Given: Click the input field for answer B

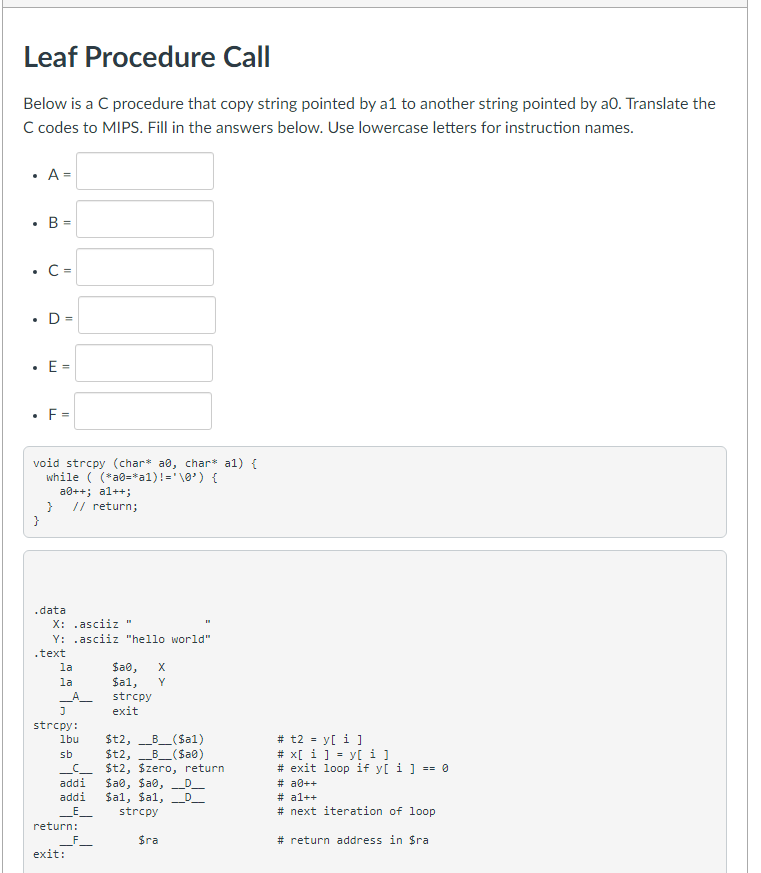Looking at the screenshot, I should [144, 219].
